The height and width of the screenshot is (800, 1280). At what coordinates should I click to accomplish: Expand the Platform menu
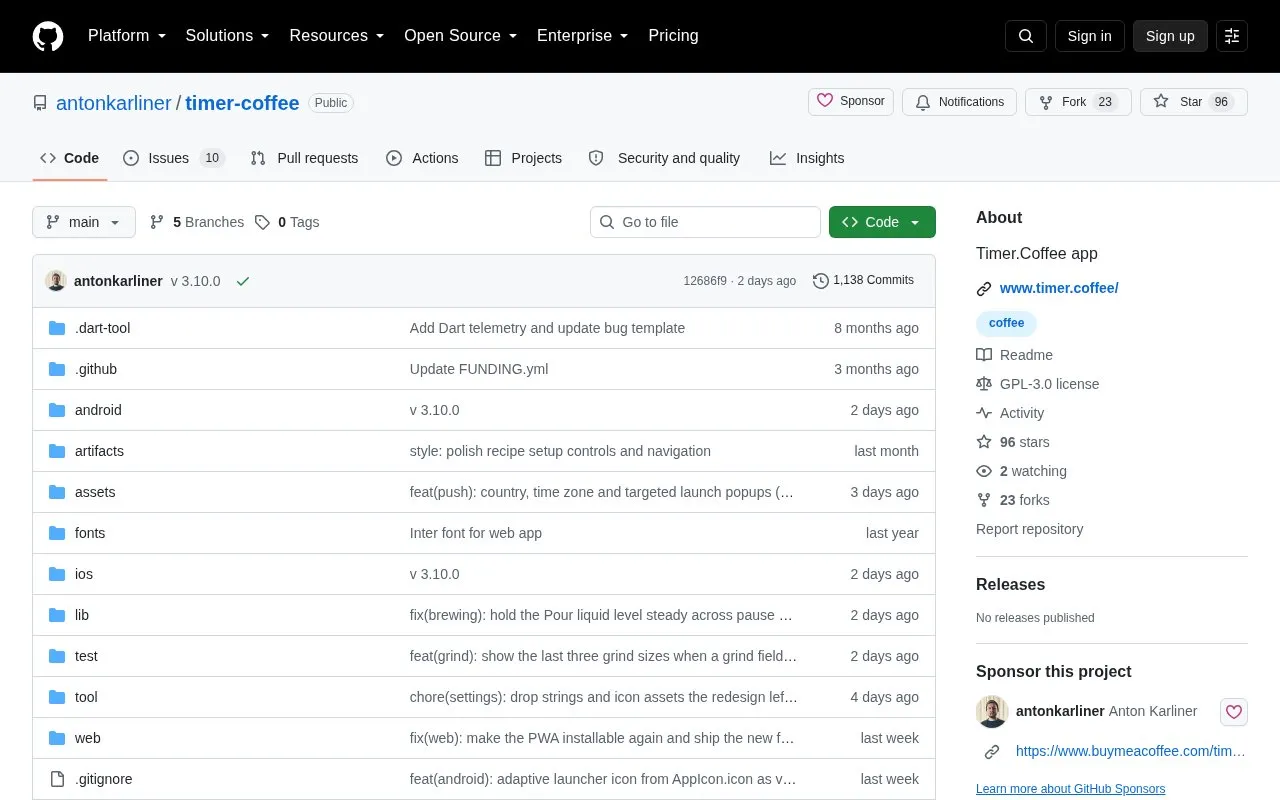127,36
